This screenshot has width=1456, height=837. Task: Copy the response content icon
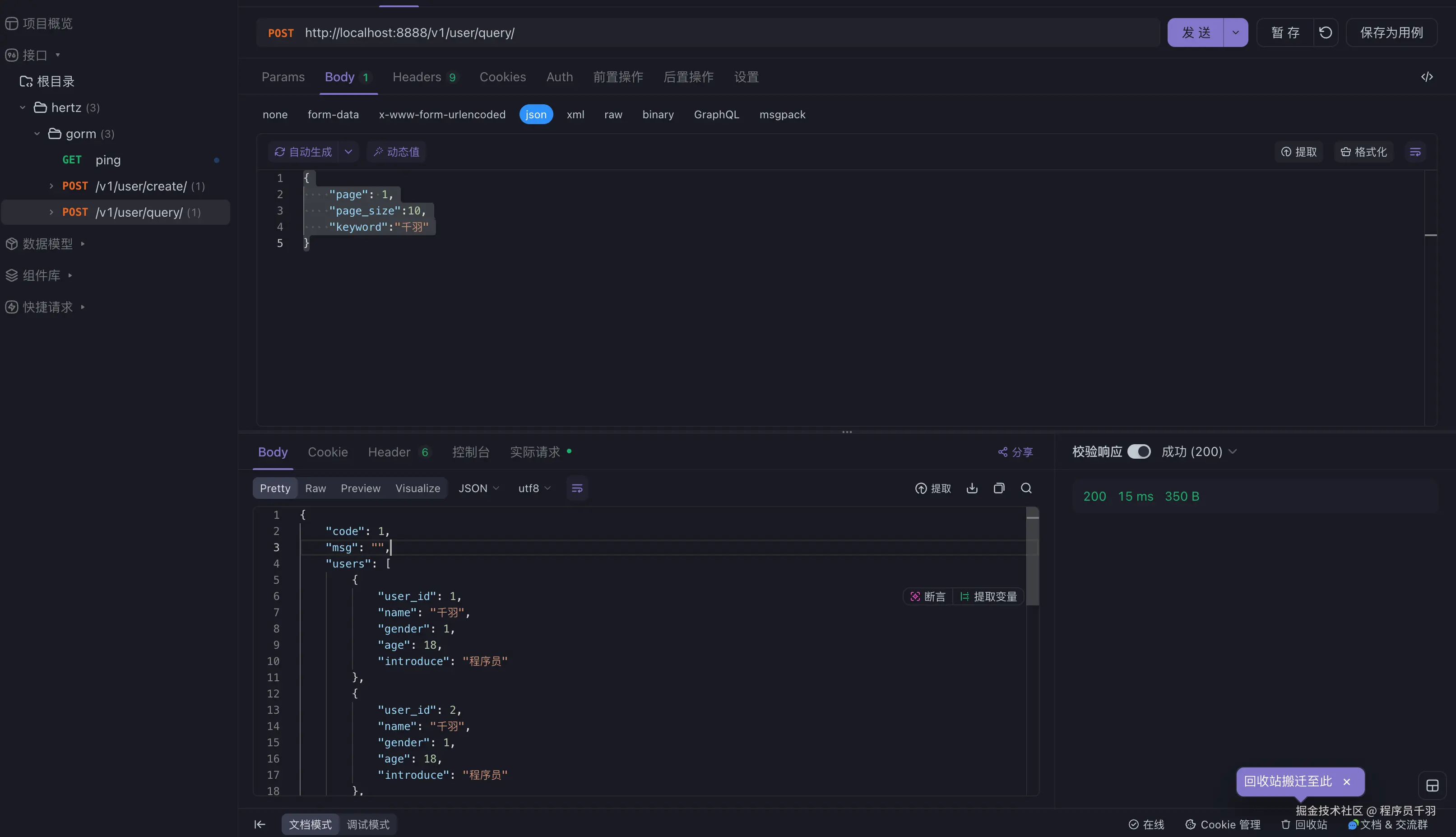point(999,488)
